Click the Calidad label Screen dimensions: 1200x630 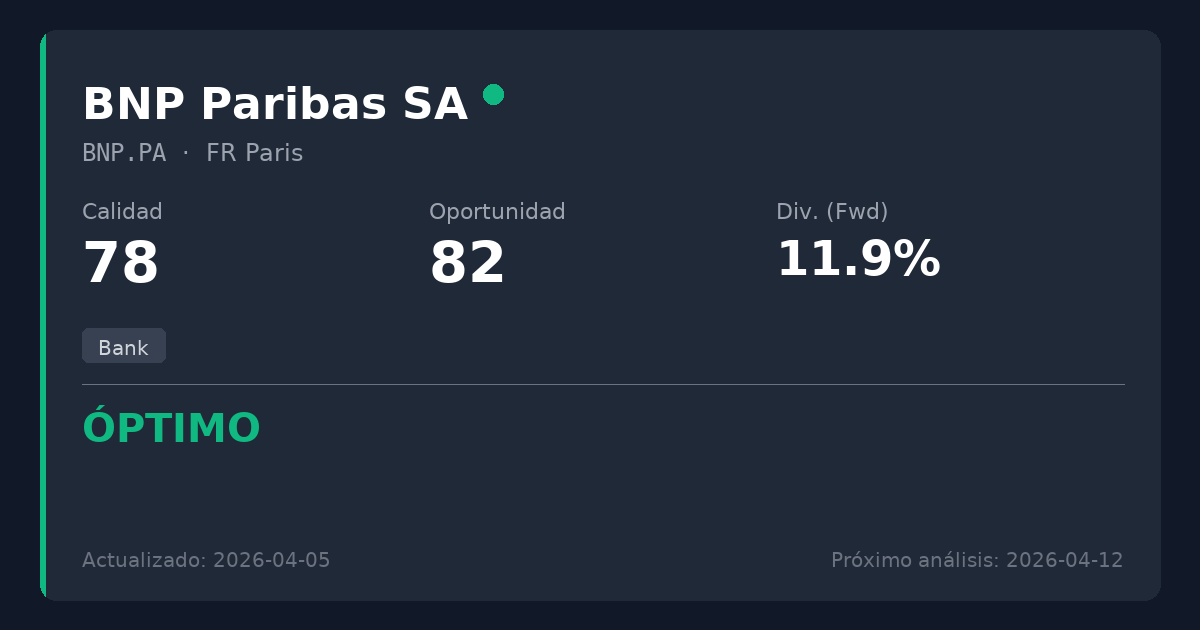122,212
